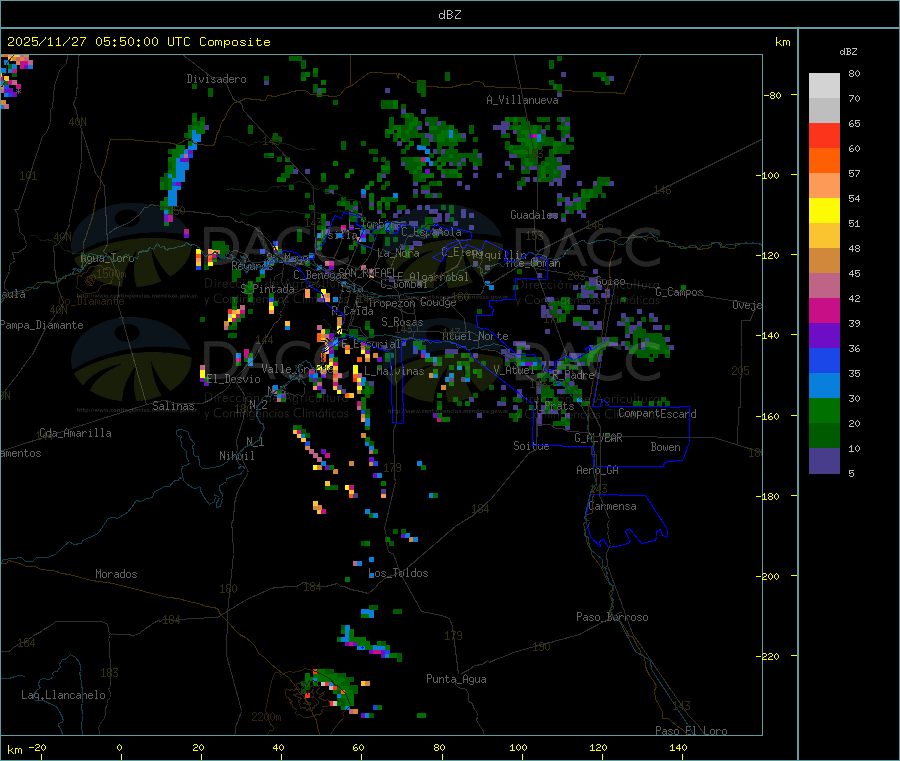Viewport: 900px width, 761px height.
Task: Click the Atuel_Norte map label
Action: (x=475, y=336)
